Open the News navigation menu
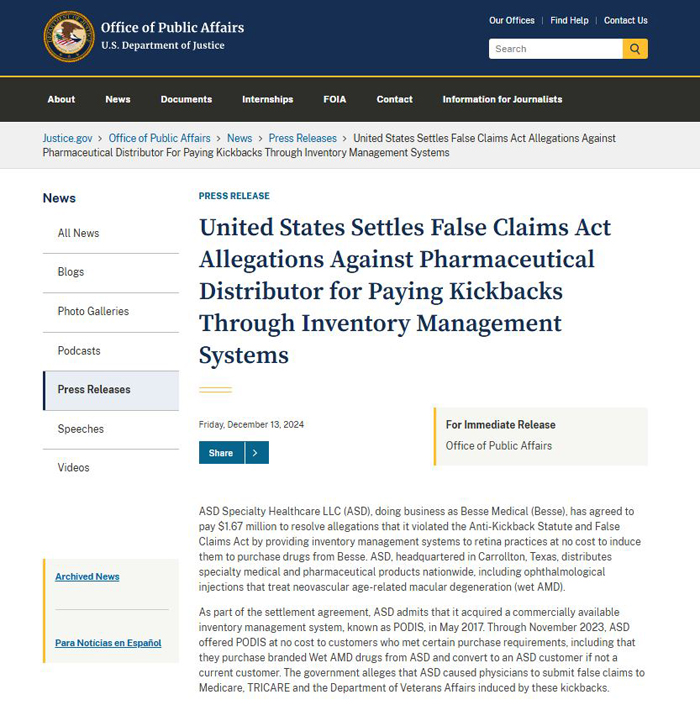This screenshot has width=700, height=705. [118, 99]
